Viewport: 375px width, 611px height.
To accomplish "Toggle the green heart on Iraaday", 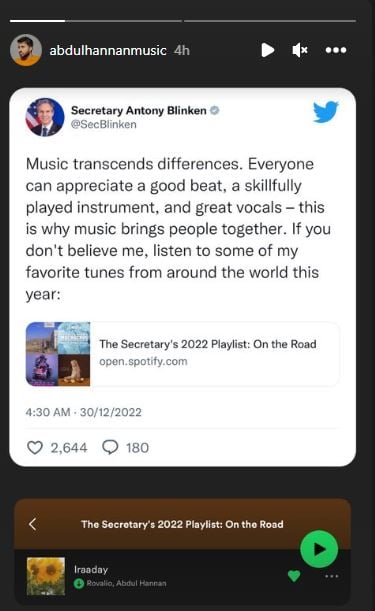I will coord(294,576).
